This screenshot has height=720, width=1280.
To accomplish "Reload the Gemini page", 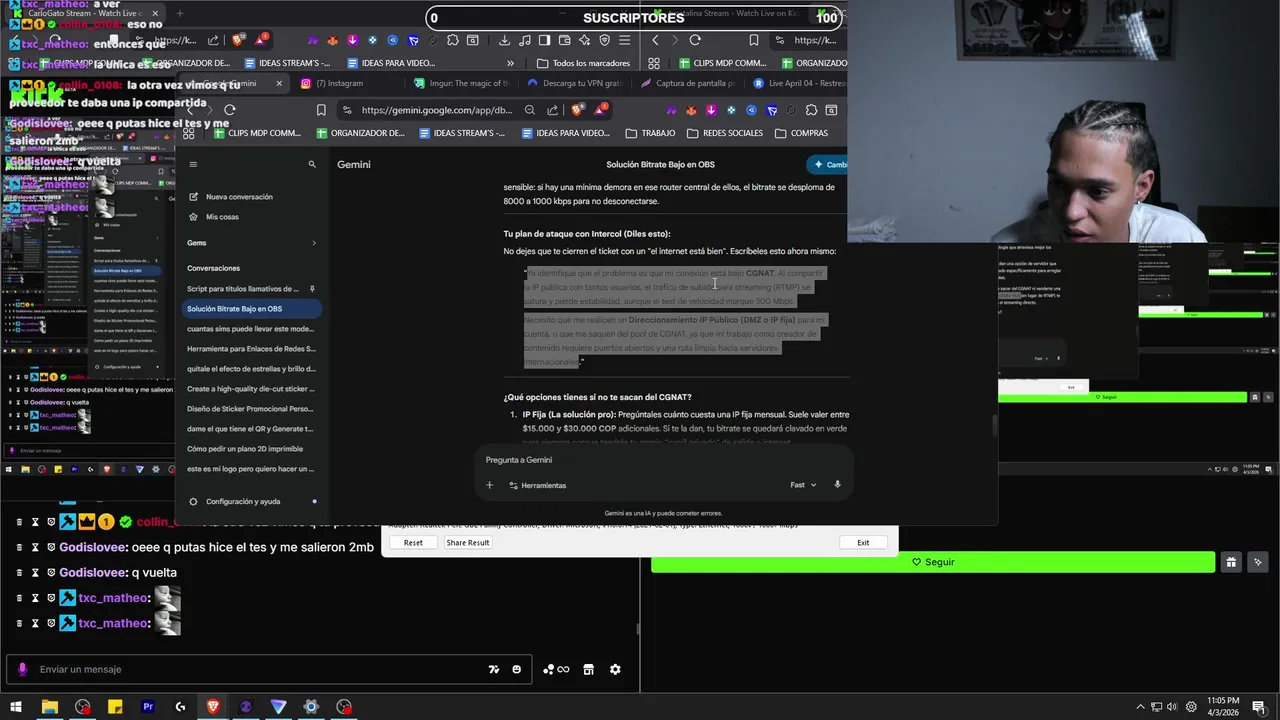I will point(230,110).
